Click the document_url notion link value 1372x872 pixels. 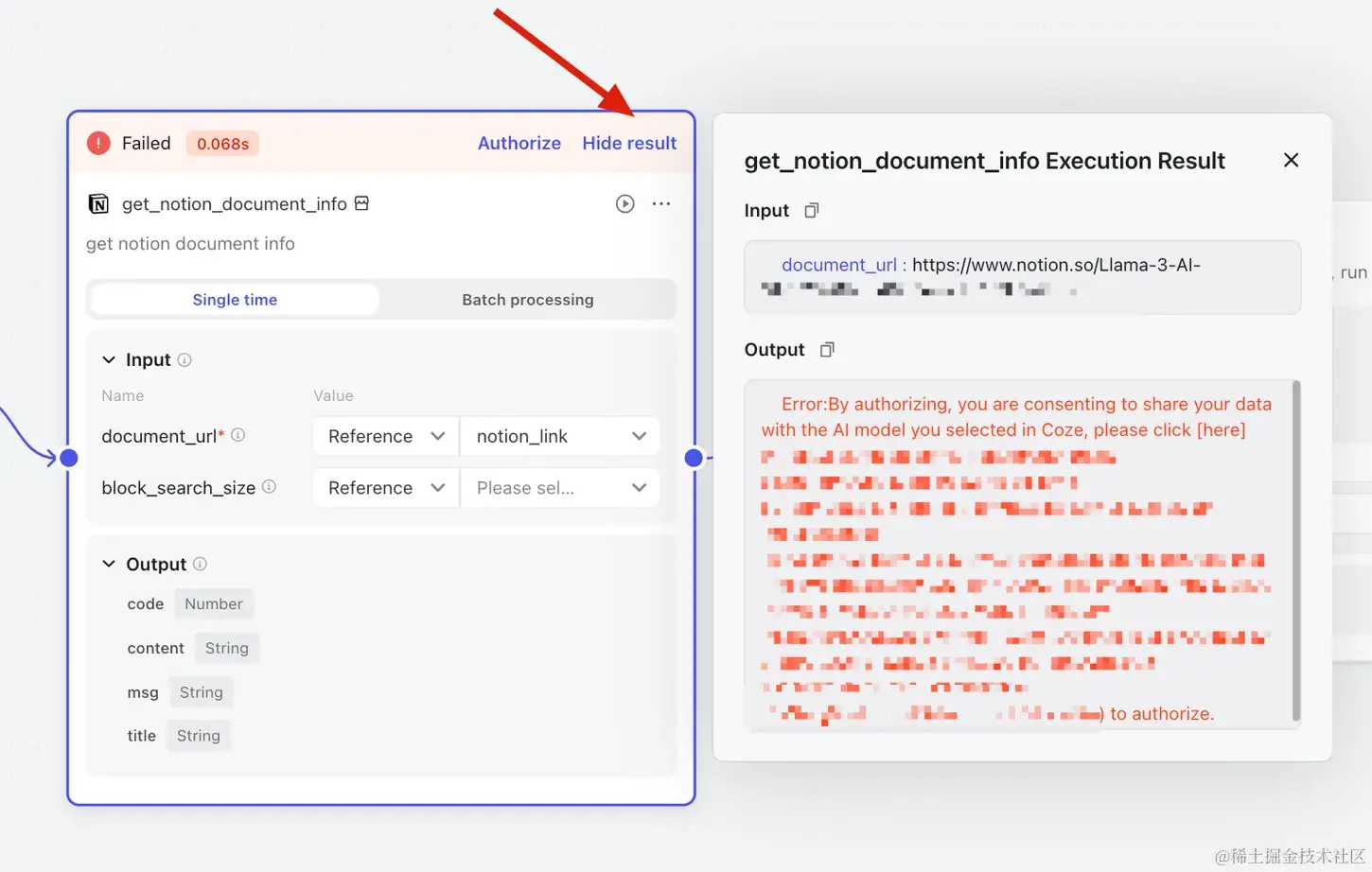pyautogui.click(x=1056, y=265)
